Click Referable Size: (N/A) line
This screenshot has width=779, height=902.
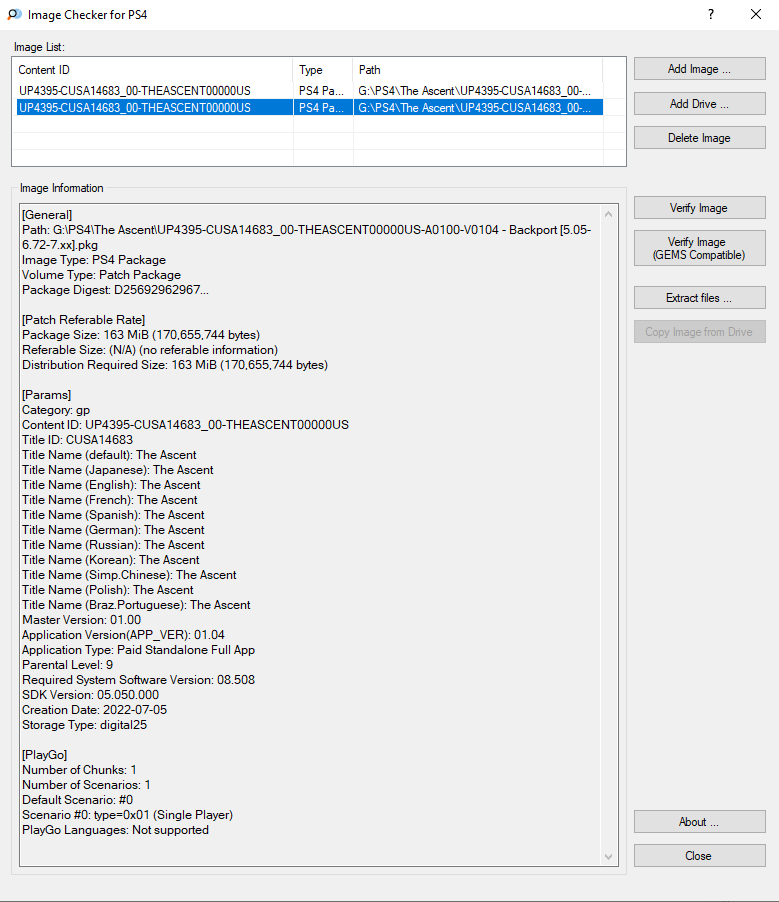pyautogui.click(x=150, y=350)
